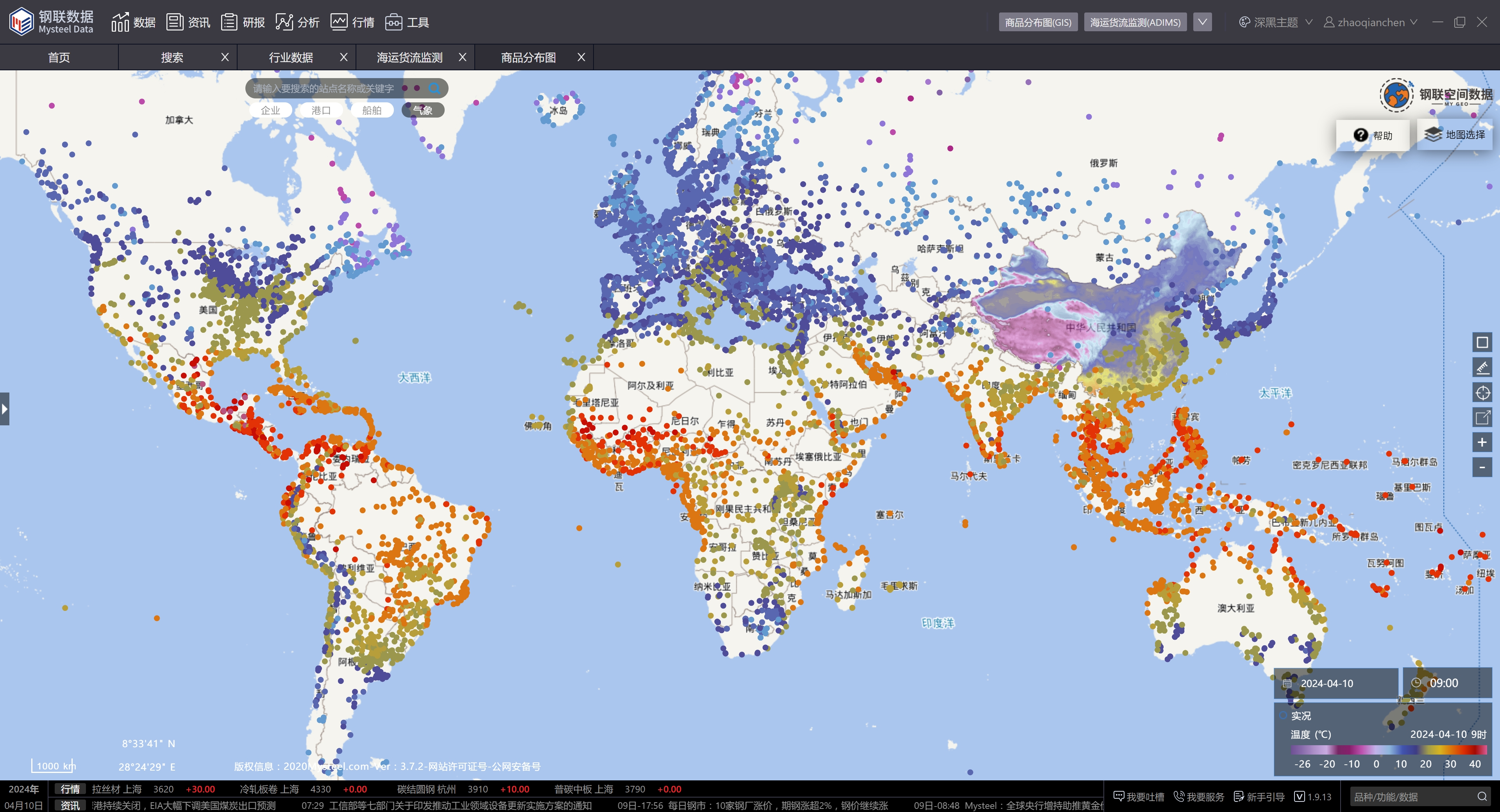Click the 钢联空间数据 MY GEO logo
The height and width of the screenshot is (812, 1500).
coord(1436,95)
